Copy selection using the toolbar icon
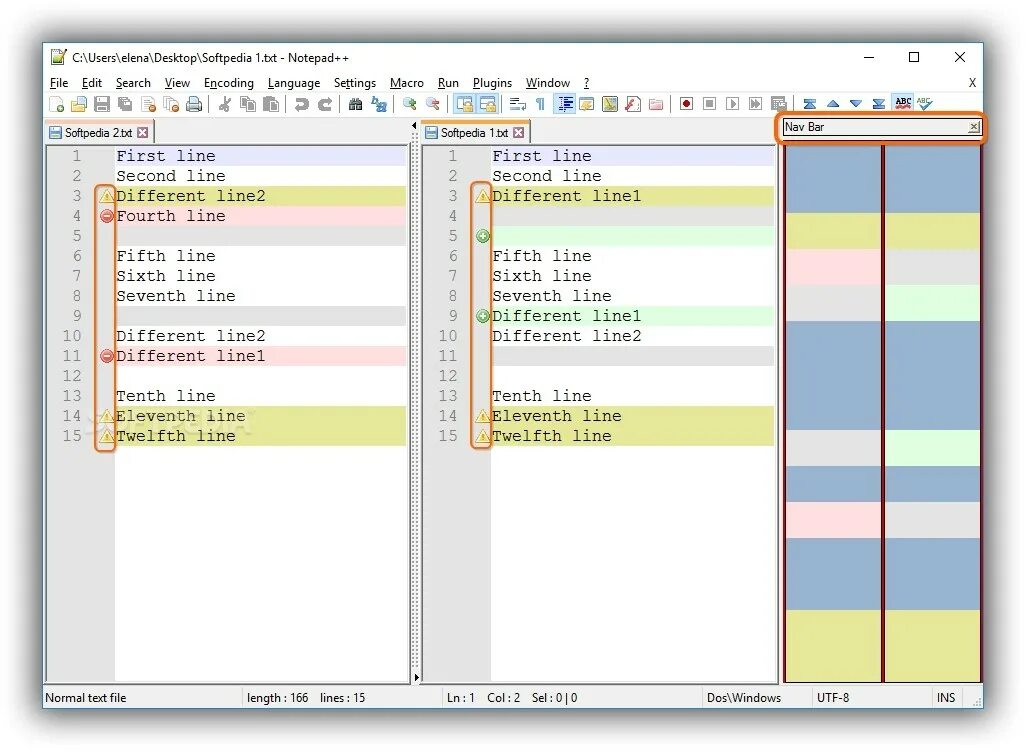This screenshot has width=1026, height=751. [248, 104]
